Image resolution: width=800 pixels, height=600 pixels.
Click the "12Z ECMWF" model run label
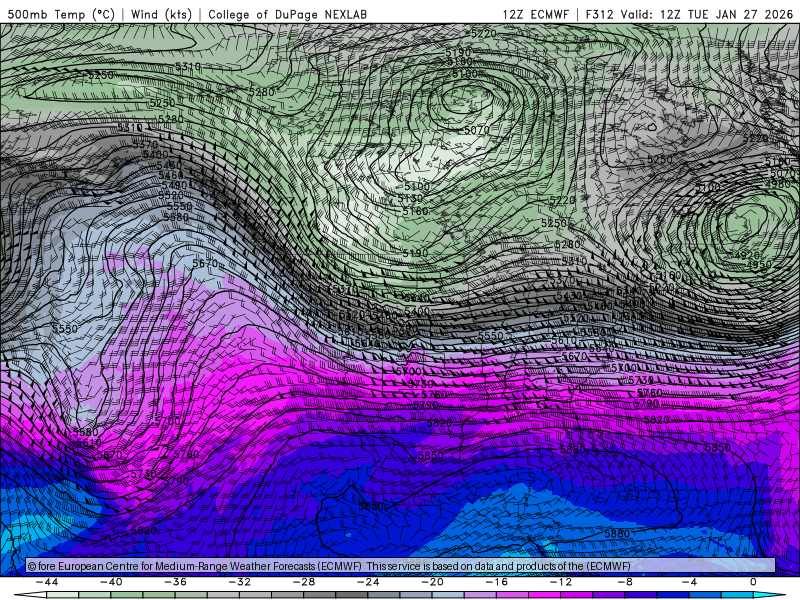(536, 14)
